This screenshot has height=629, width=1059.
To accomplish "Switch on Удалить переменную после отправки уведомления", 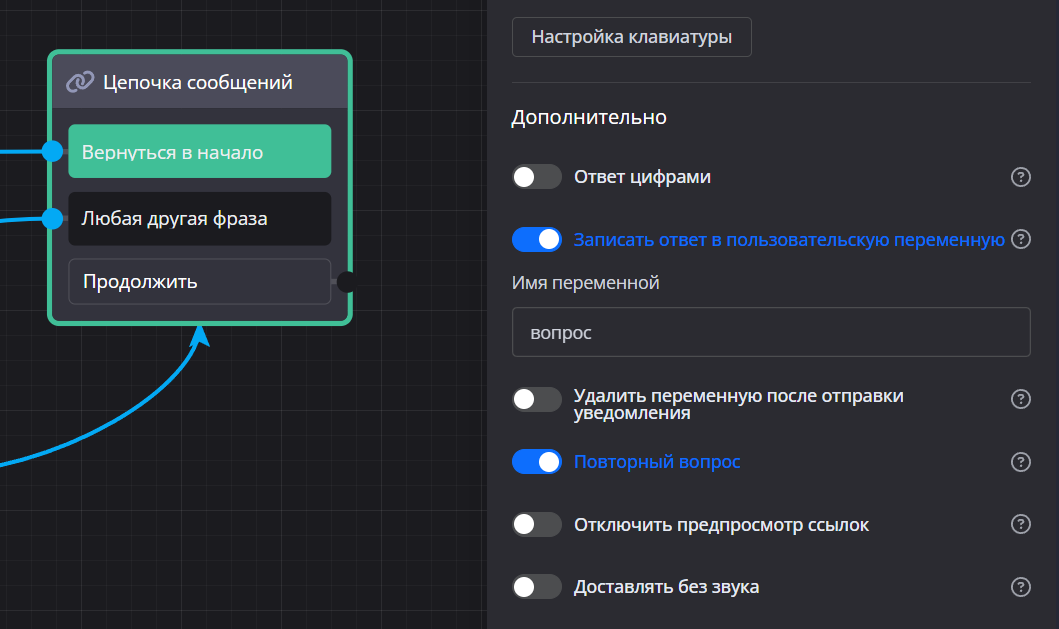I will [537, 400].
